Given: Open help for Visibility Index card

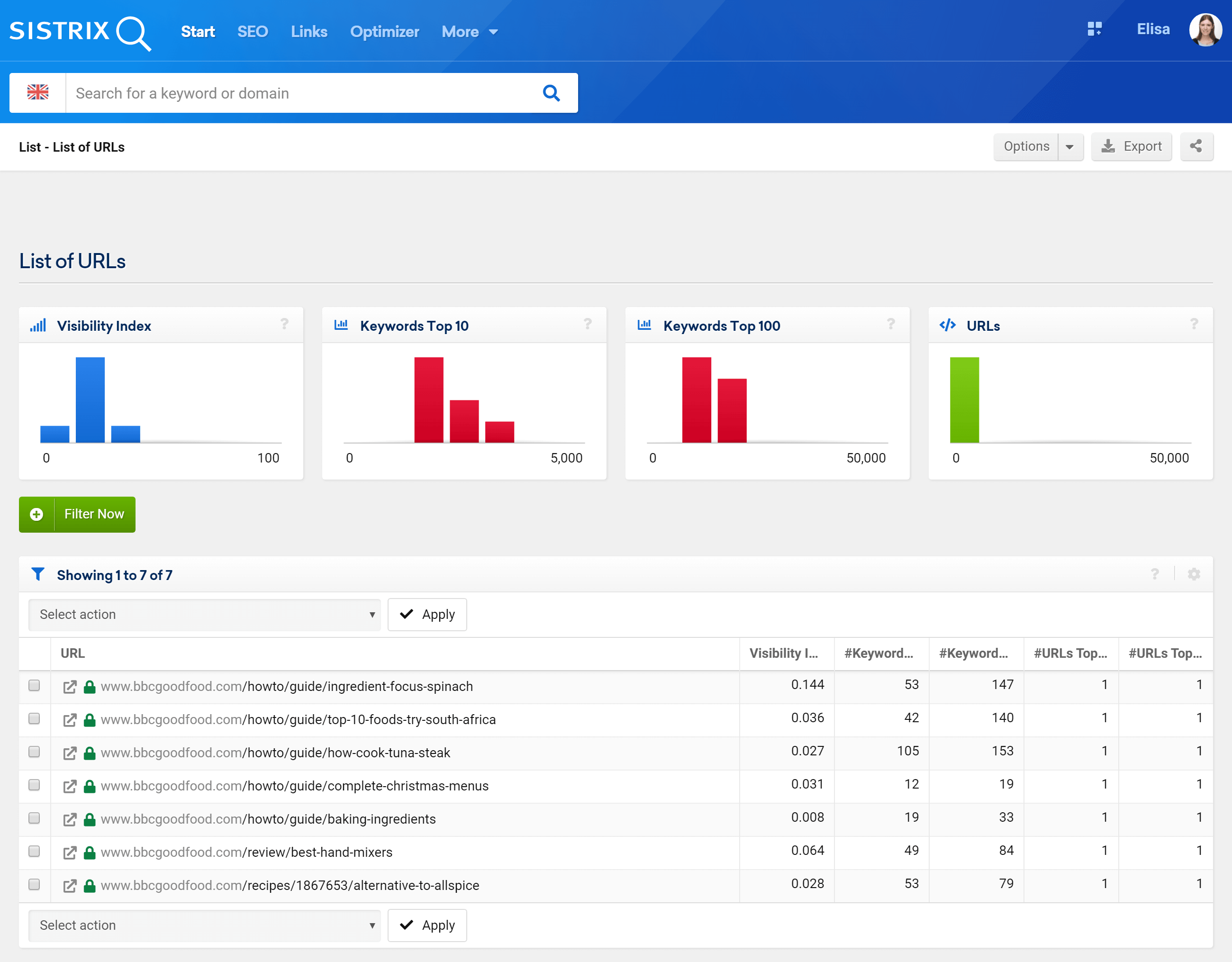Looking at the screenshot, I should (284, 325).
